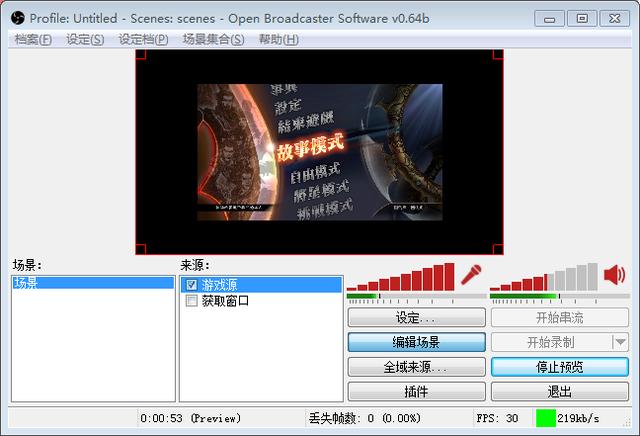Click the green bitrate status indicator
This screenshot has width=640, height=436.
click(x=545, y=418)
